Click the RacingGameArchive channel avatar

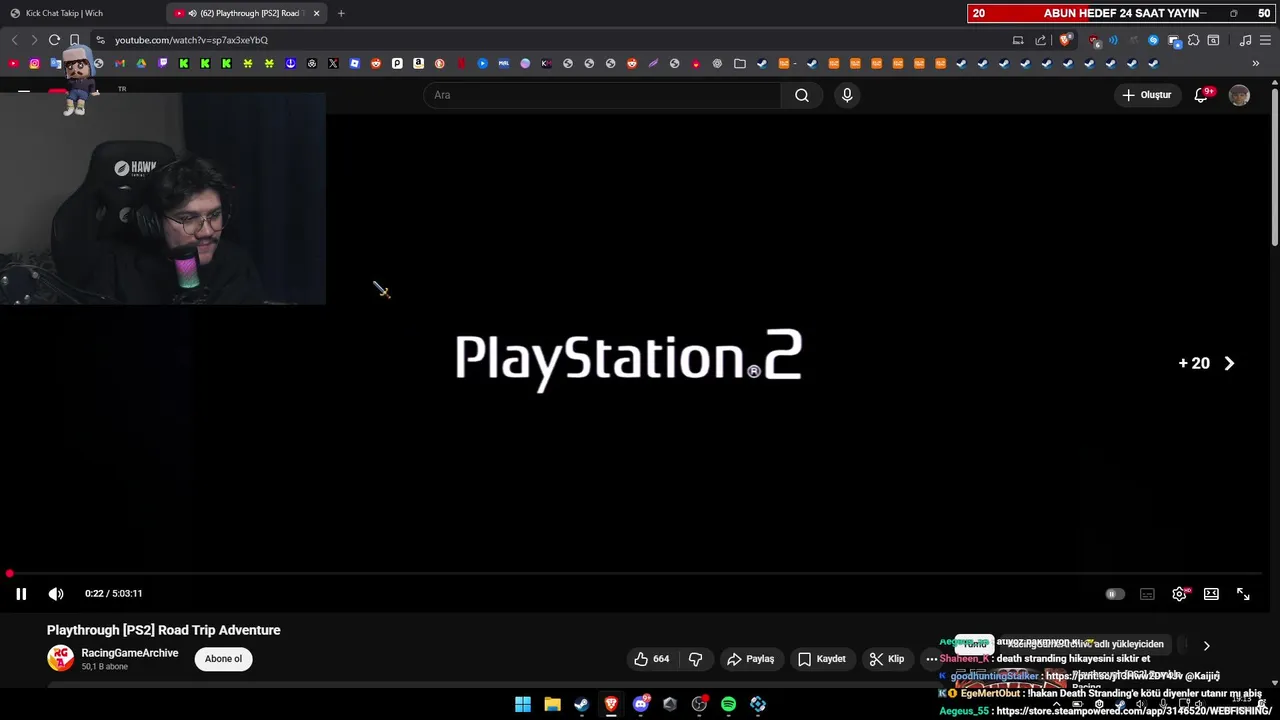point(61,658)
